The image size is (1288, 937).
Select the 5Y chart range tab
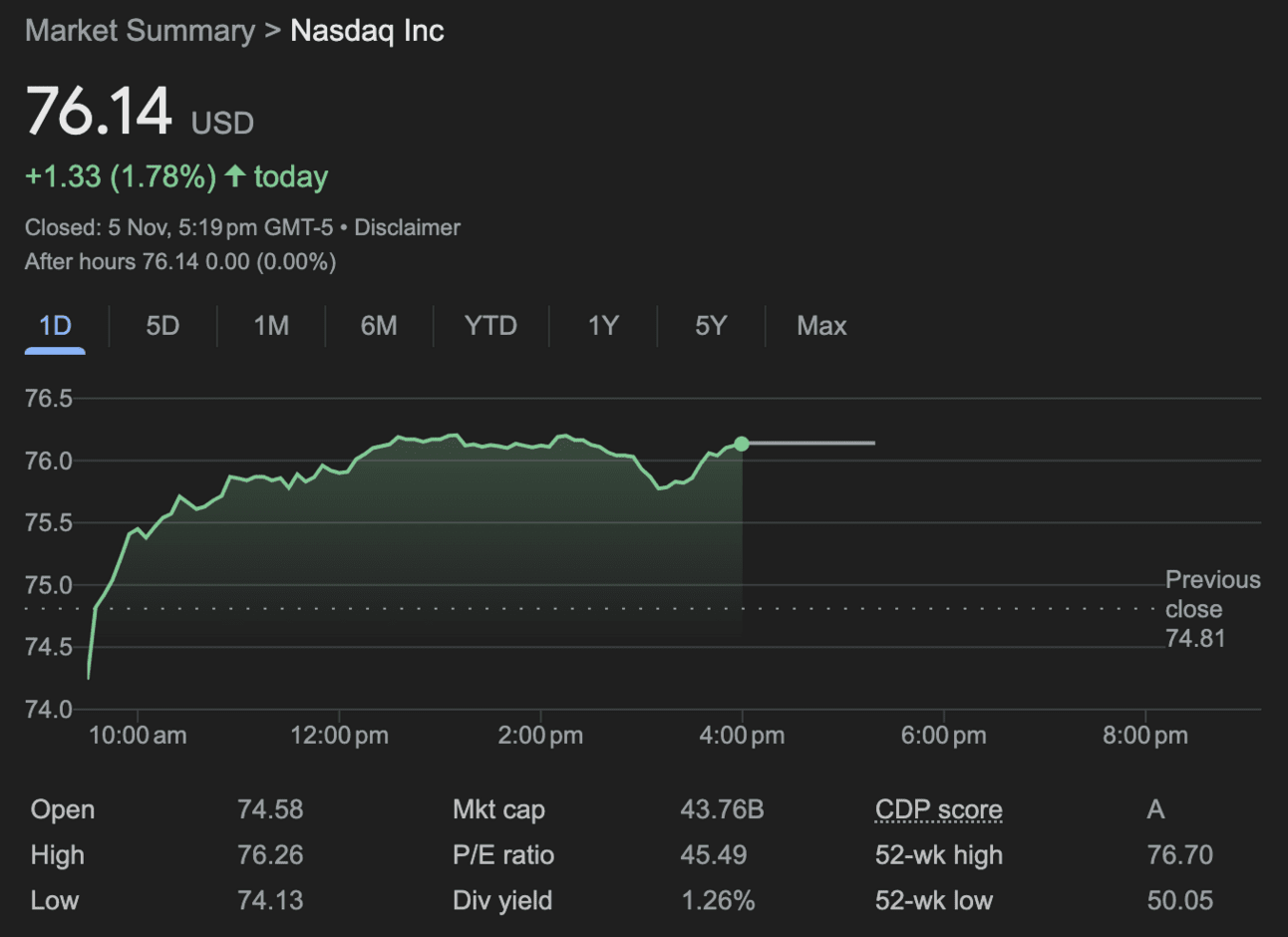pyautogui.click(x=711, y=326)
